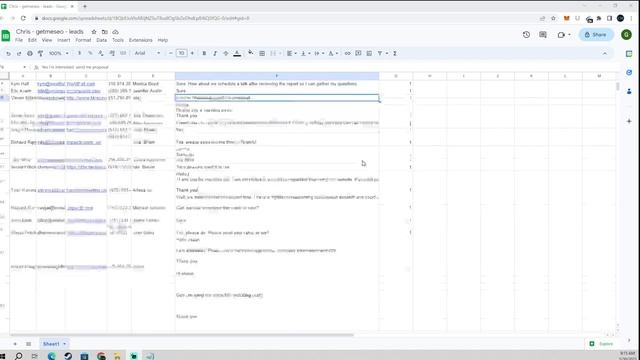Print the spreadsheet
The height and width of the screenshot is (360, 640).
click(30, 53)
